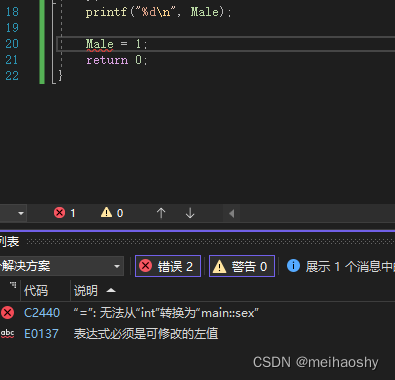Click line number 22 in the gutter
This screenshot has width=395, height=380.
(x=12, y=76)
